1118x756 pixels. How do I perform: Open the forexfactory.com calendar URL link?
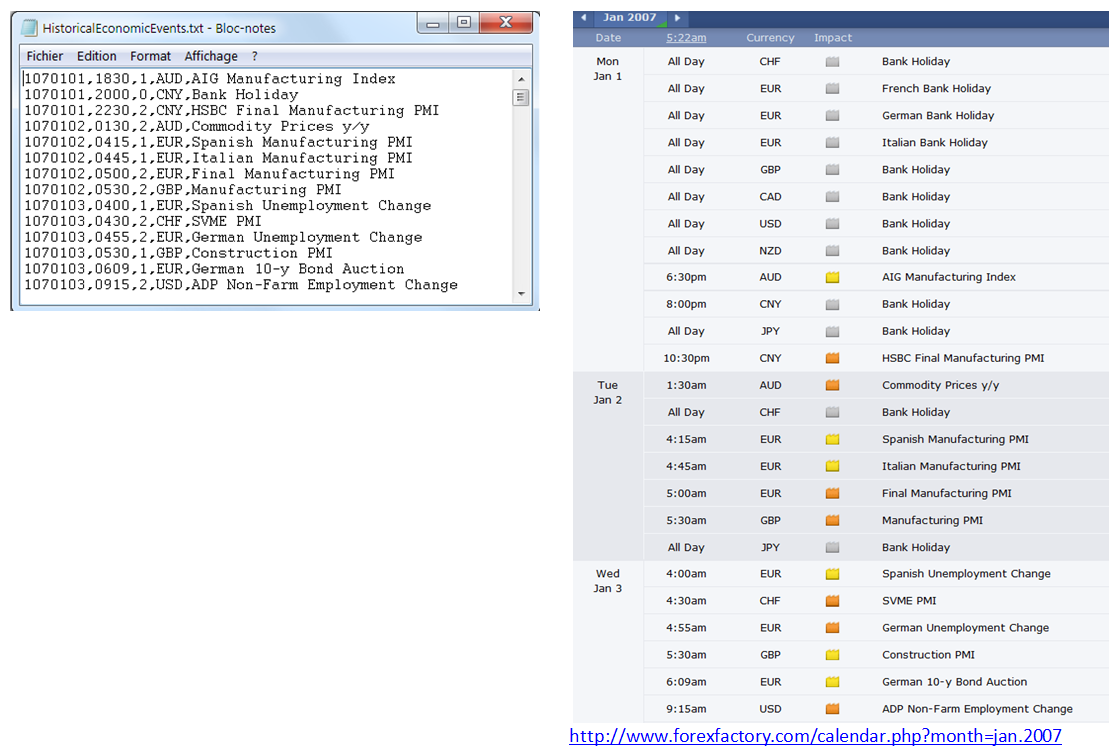[x=815, y=736]
